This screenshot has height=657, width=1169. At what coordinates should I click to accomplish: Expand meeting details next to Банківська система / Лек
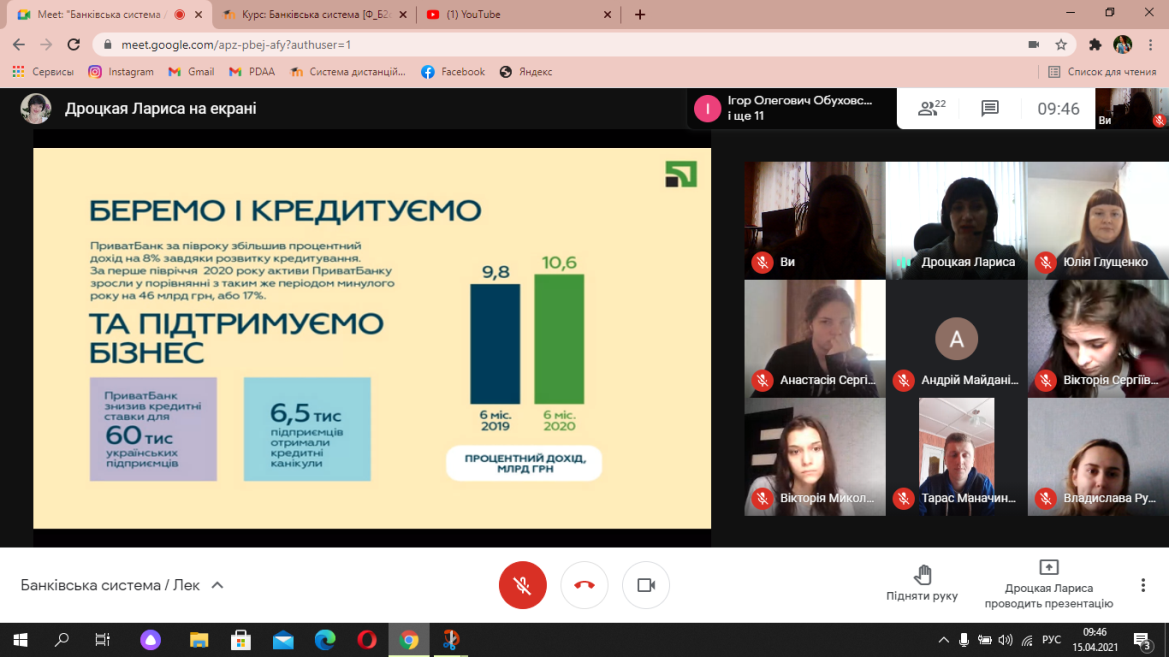[x=217, y=585]
